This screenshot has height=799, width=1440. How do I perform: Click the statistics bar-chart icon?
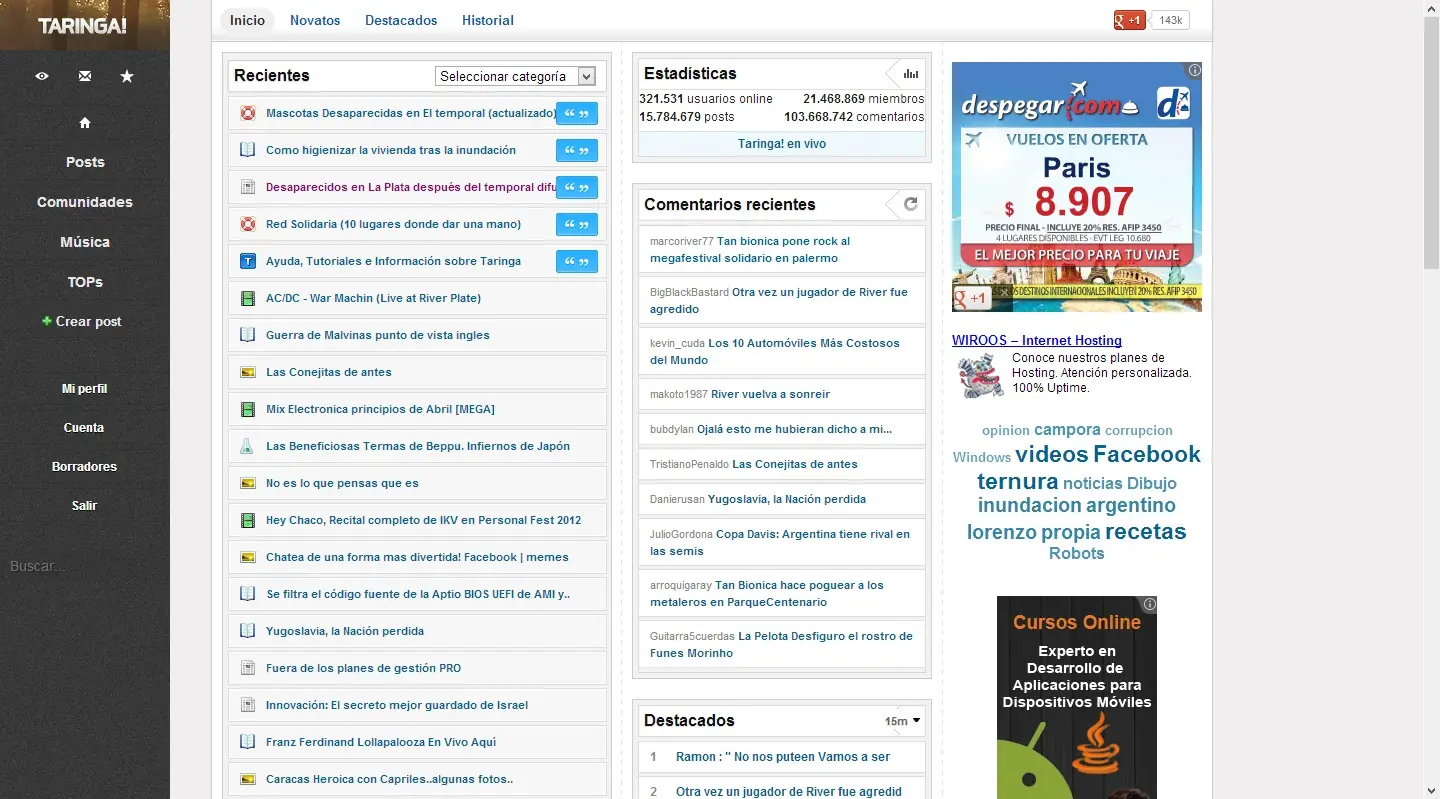910,73
